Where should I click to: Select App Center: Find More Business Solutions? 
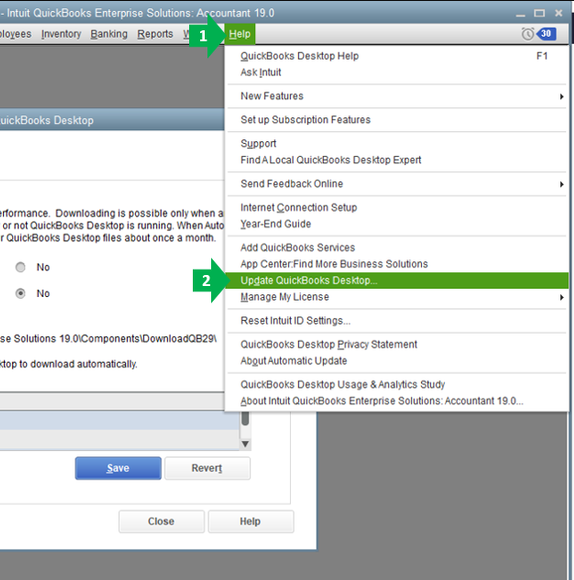396,264
